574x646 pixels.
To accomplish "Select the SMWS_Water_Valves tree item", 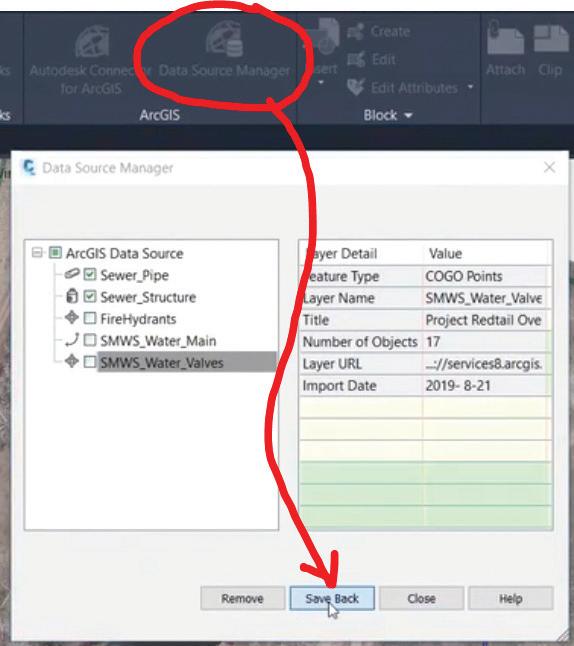I will coord(162,363).
